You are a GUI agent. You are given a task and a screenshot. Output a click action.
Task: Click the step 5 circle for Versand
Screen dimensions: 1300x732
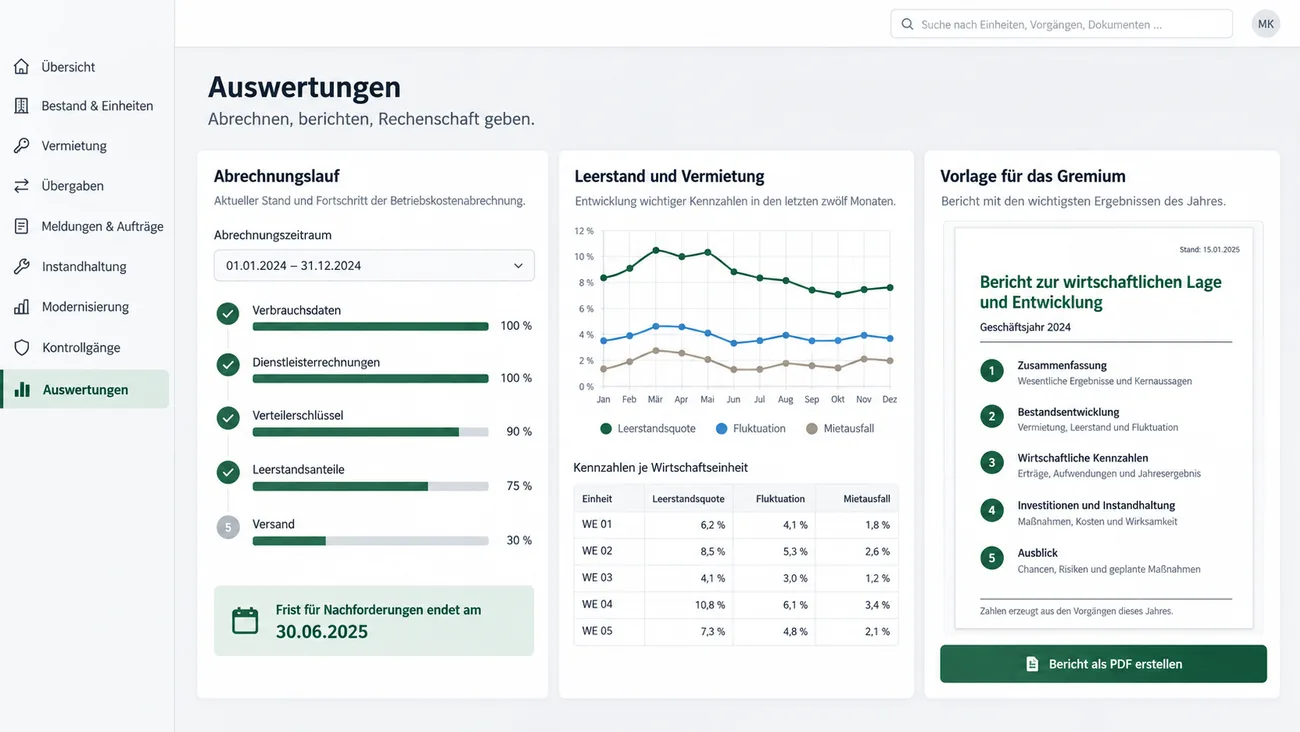pos(228,527)
